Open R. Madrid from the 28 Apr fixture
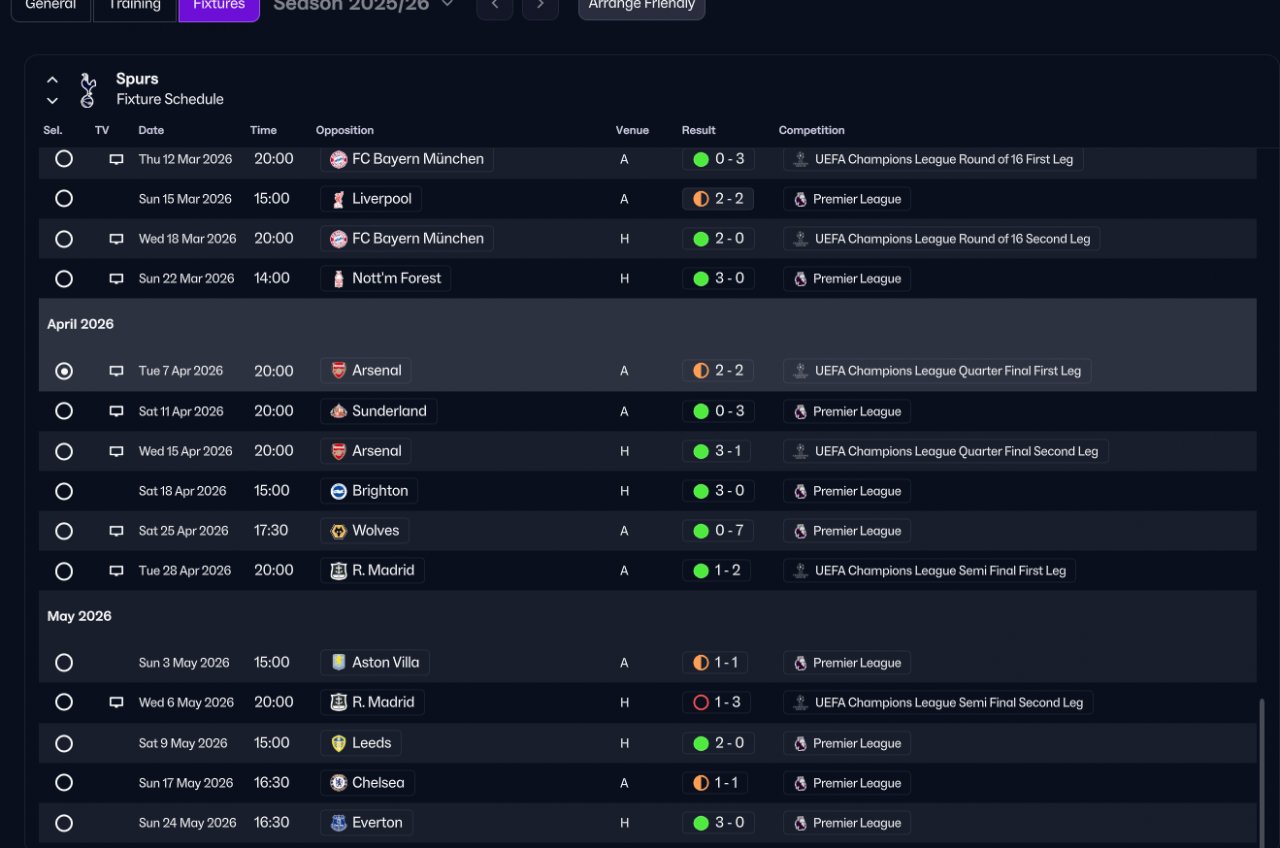This screenshot has width=1280, height=848. [x=373, y=571]
